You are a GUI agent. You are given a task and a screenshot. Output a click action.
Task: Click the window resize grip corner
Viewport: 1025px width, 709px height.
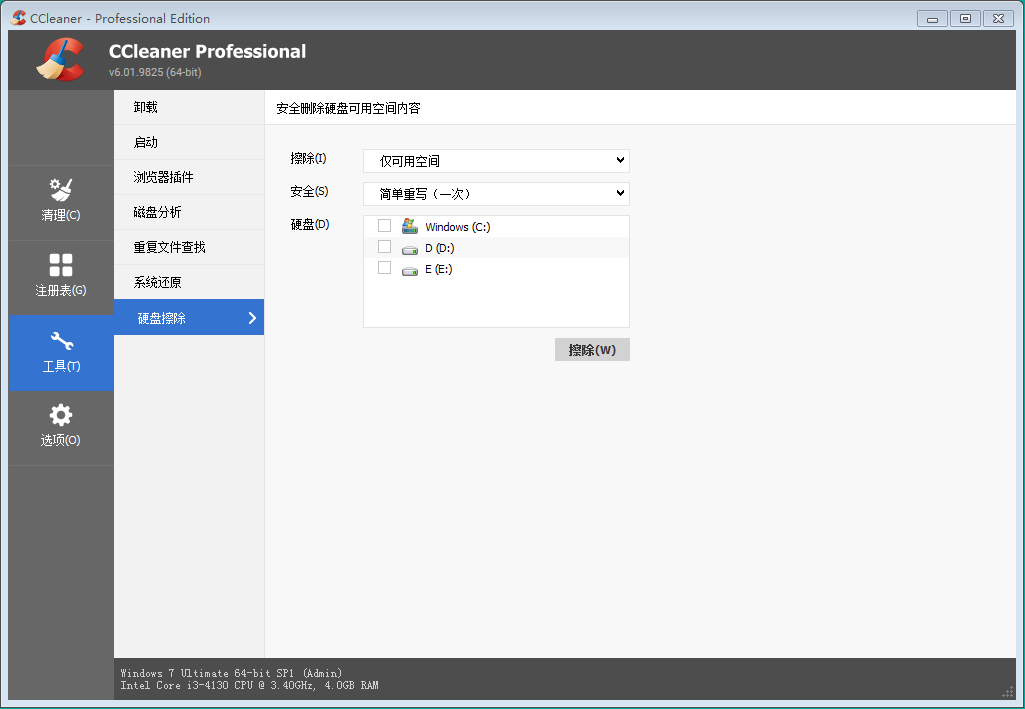click(1007, 692)
